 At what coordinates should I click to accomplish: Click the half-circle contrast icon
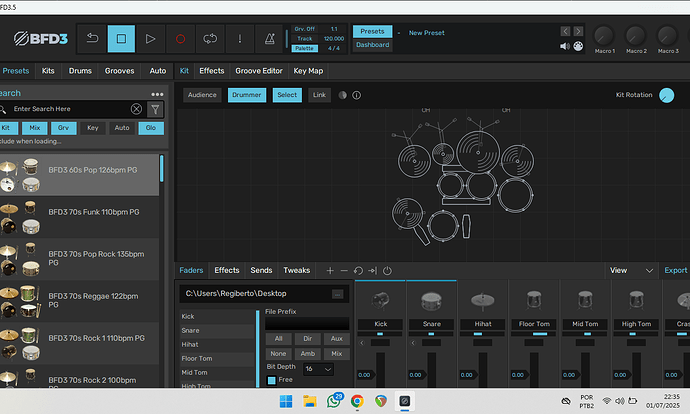342,95
